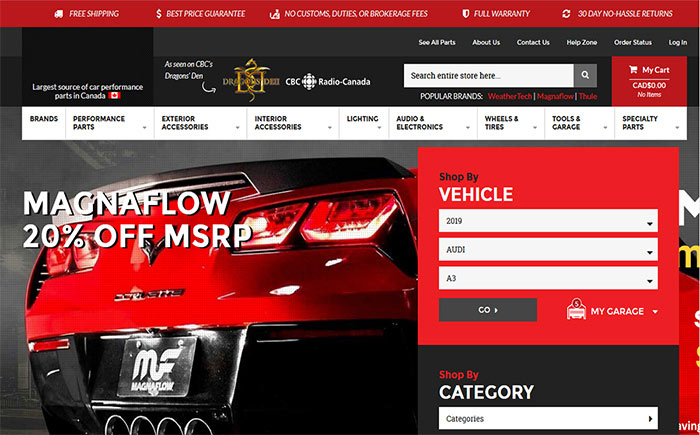Click the Full Warranty text
Viewport: 700px width, 435px height.
coord(502,14)
